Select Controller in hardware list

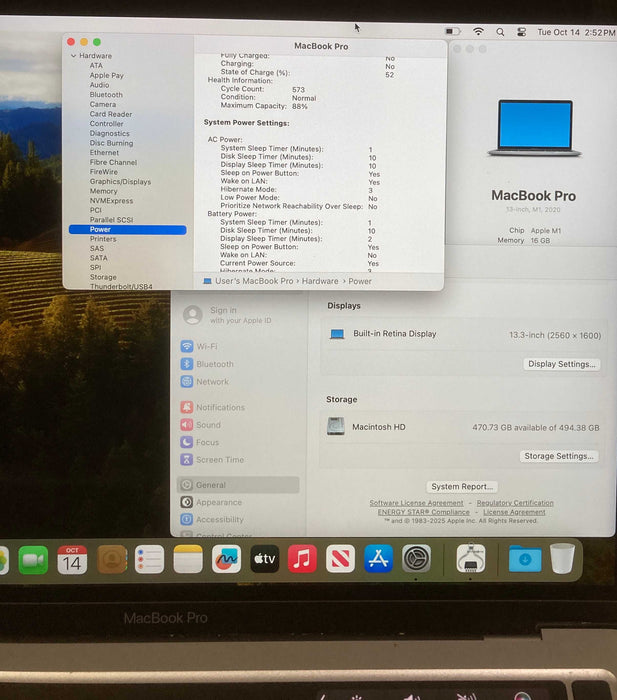(x=106, y=124)
